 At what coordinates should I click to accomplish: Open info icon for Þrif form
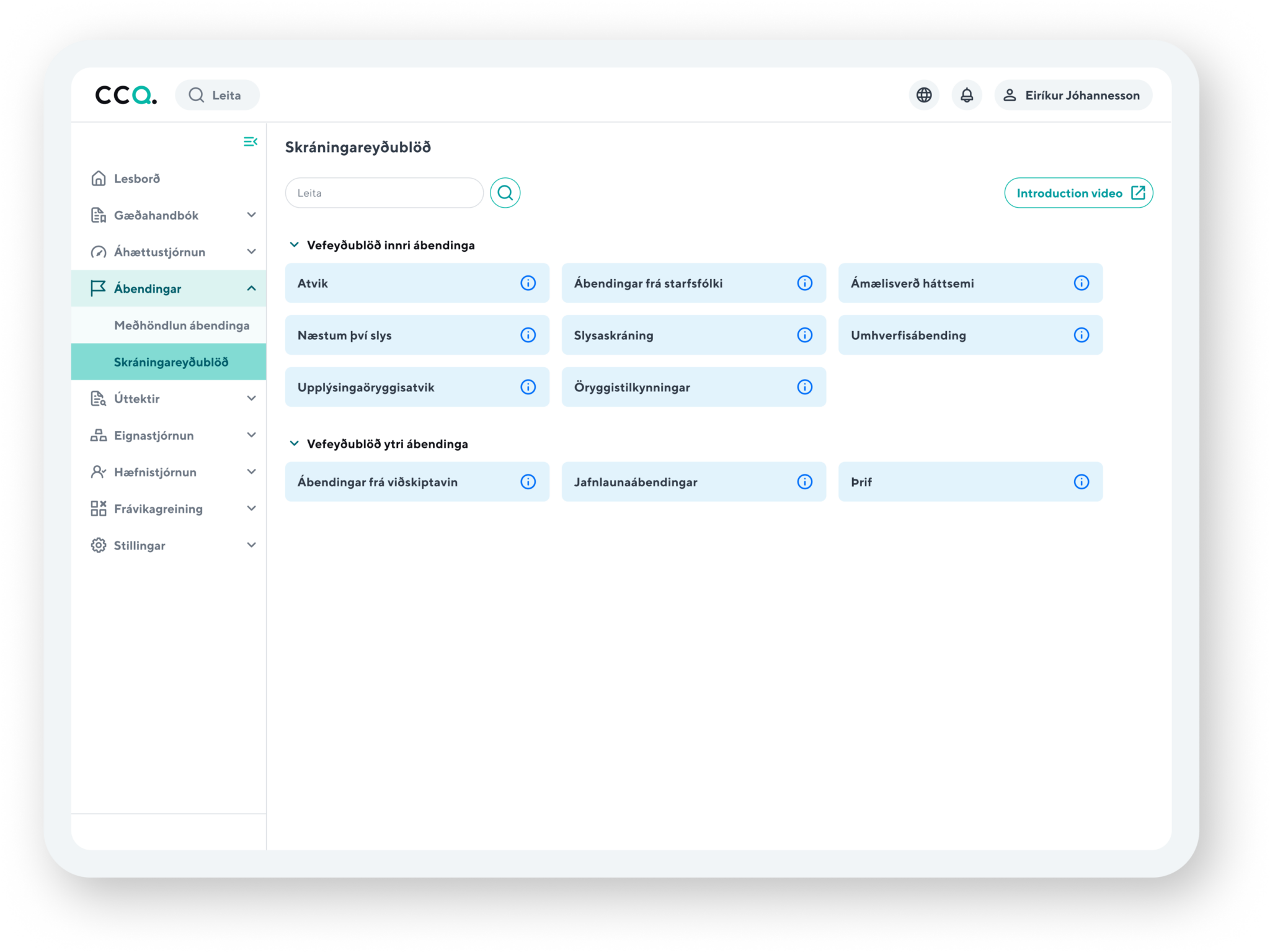point(1081,482)
